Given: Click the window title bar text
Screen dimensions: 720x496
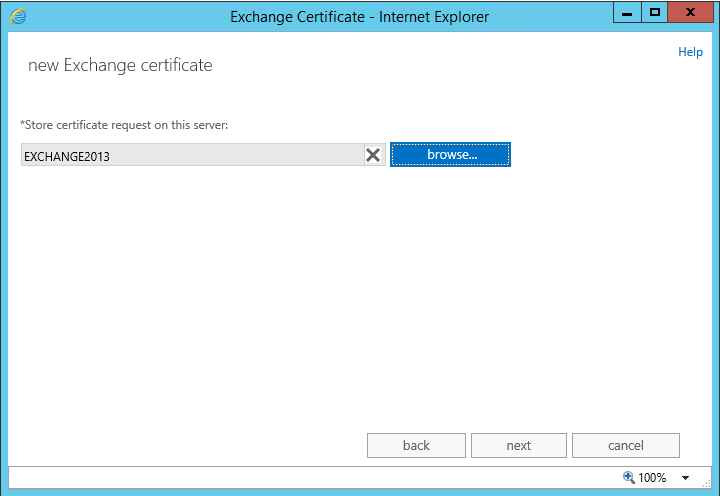Looking at the screenshot, I should click(x=359, y=16).
